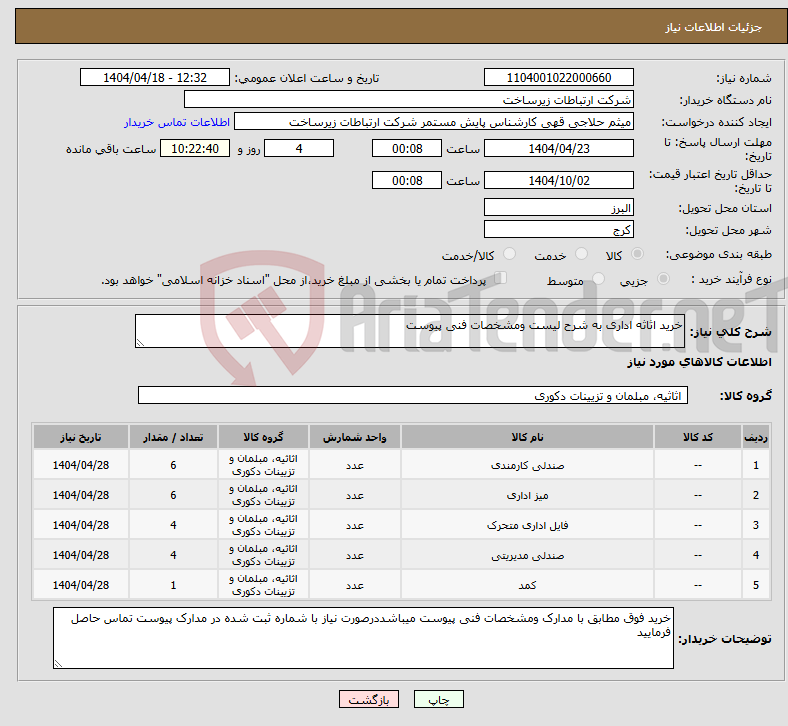Click the request creator name field
This screenshot has width=788, height=726.
point(434,122)
